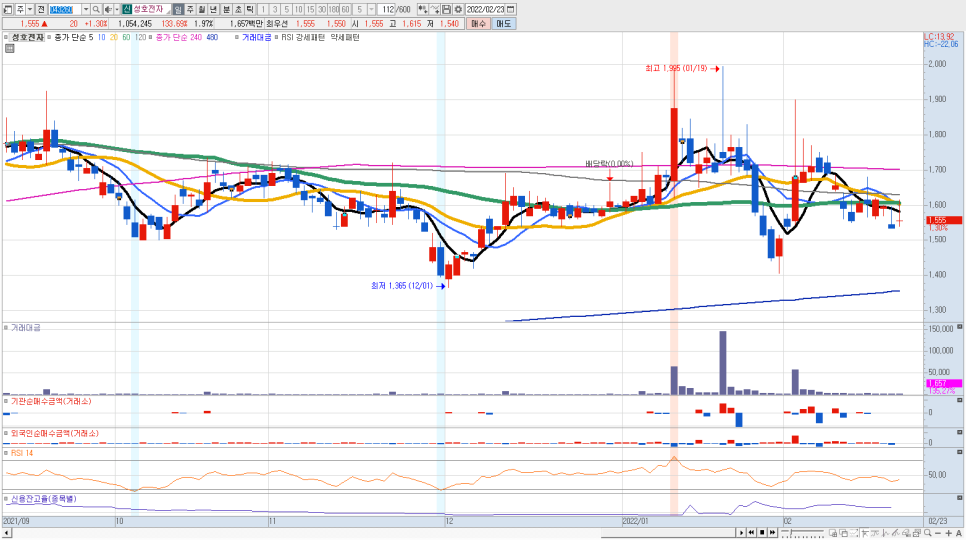966x540 pixels.
Task: Click the minus zoom-out icon at bottom right
Action: (x=938, y=533)
